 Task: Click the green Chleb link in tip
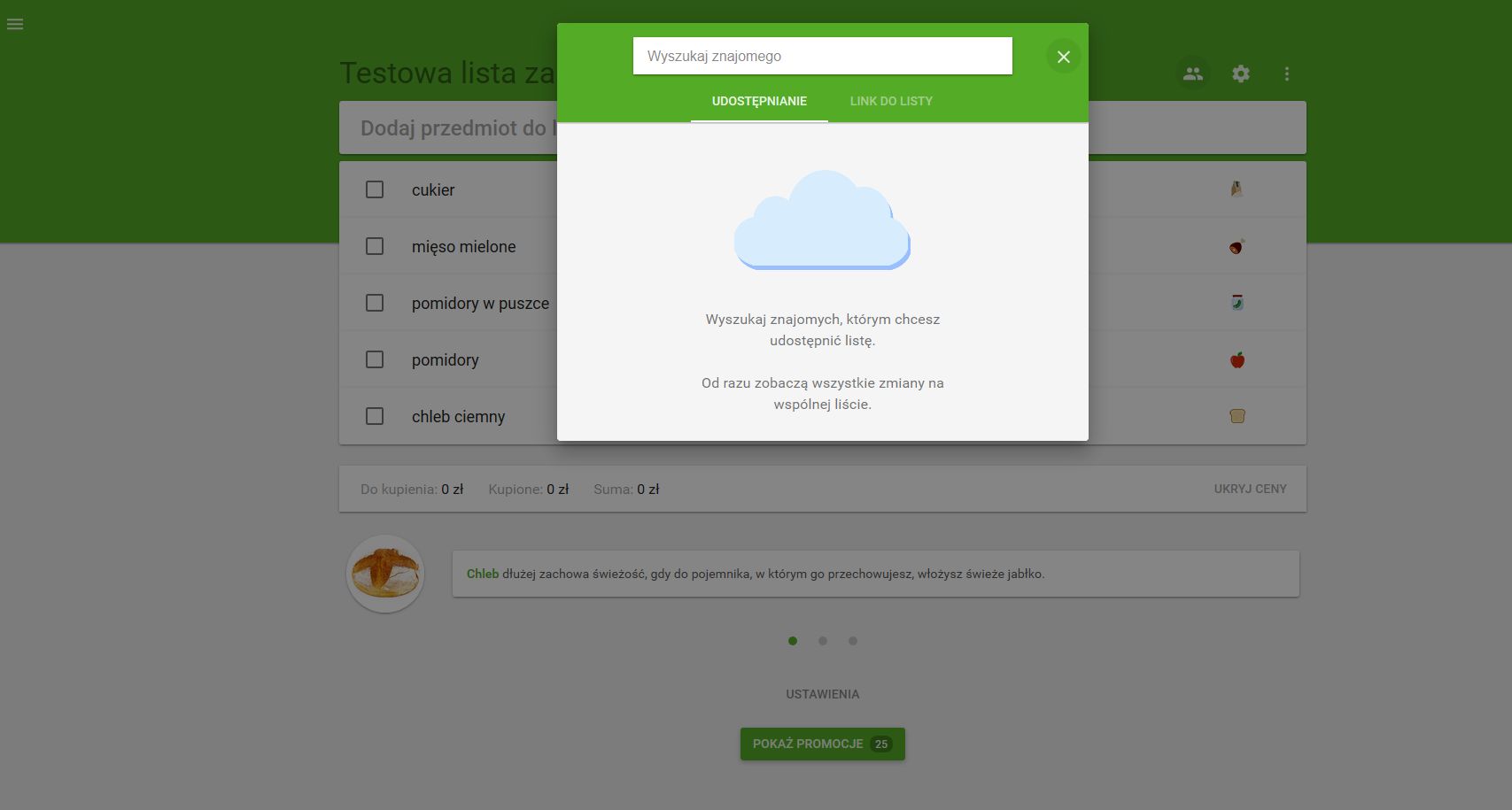tap(483, 574)
